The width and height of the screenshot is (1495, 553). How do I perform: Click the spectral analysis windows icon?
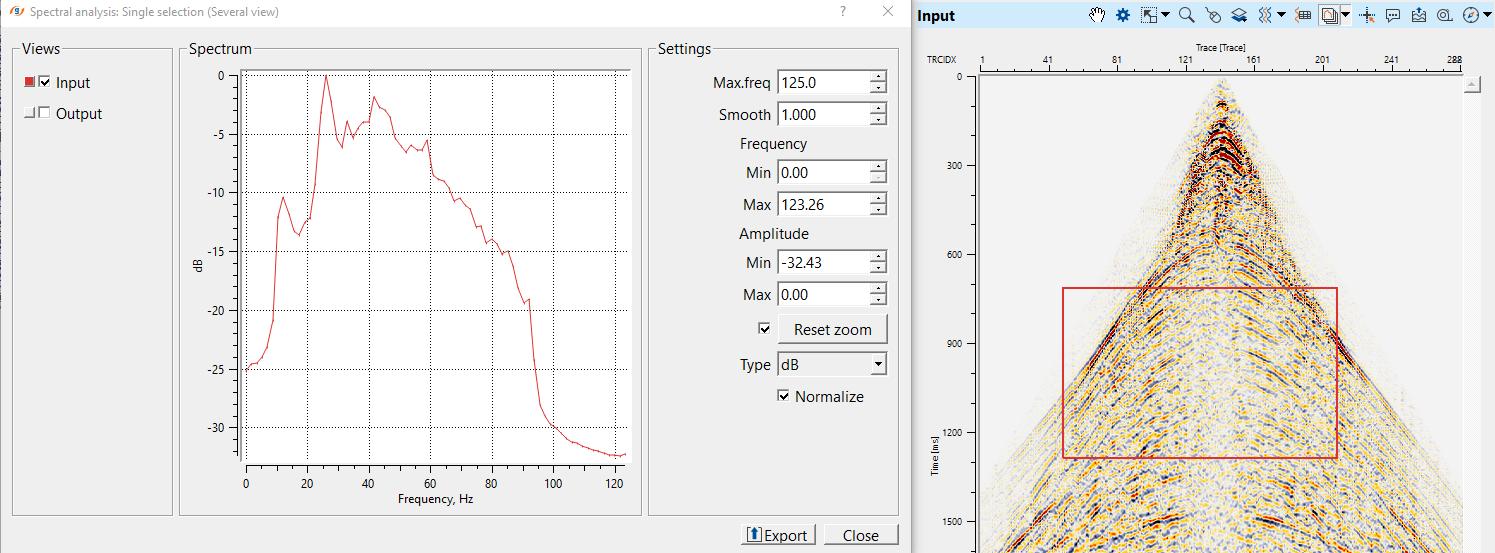click(1329, 15)
